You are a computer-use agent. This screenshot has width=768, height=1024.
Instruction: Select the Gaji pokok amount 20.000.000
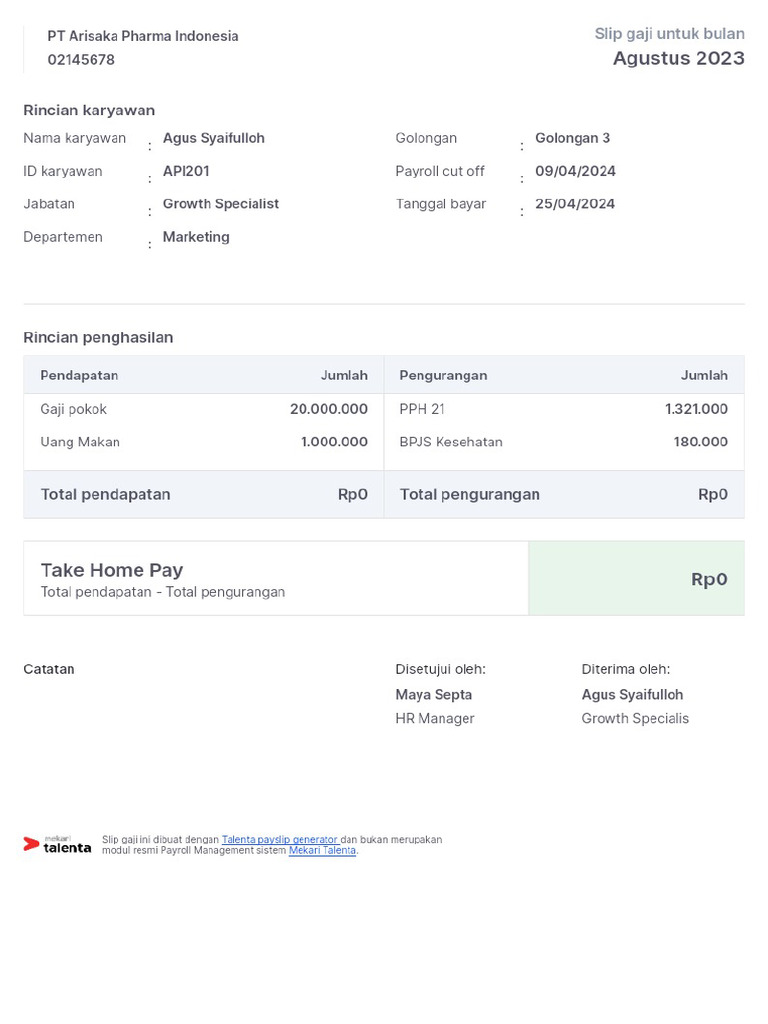click(328, 409)
